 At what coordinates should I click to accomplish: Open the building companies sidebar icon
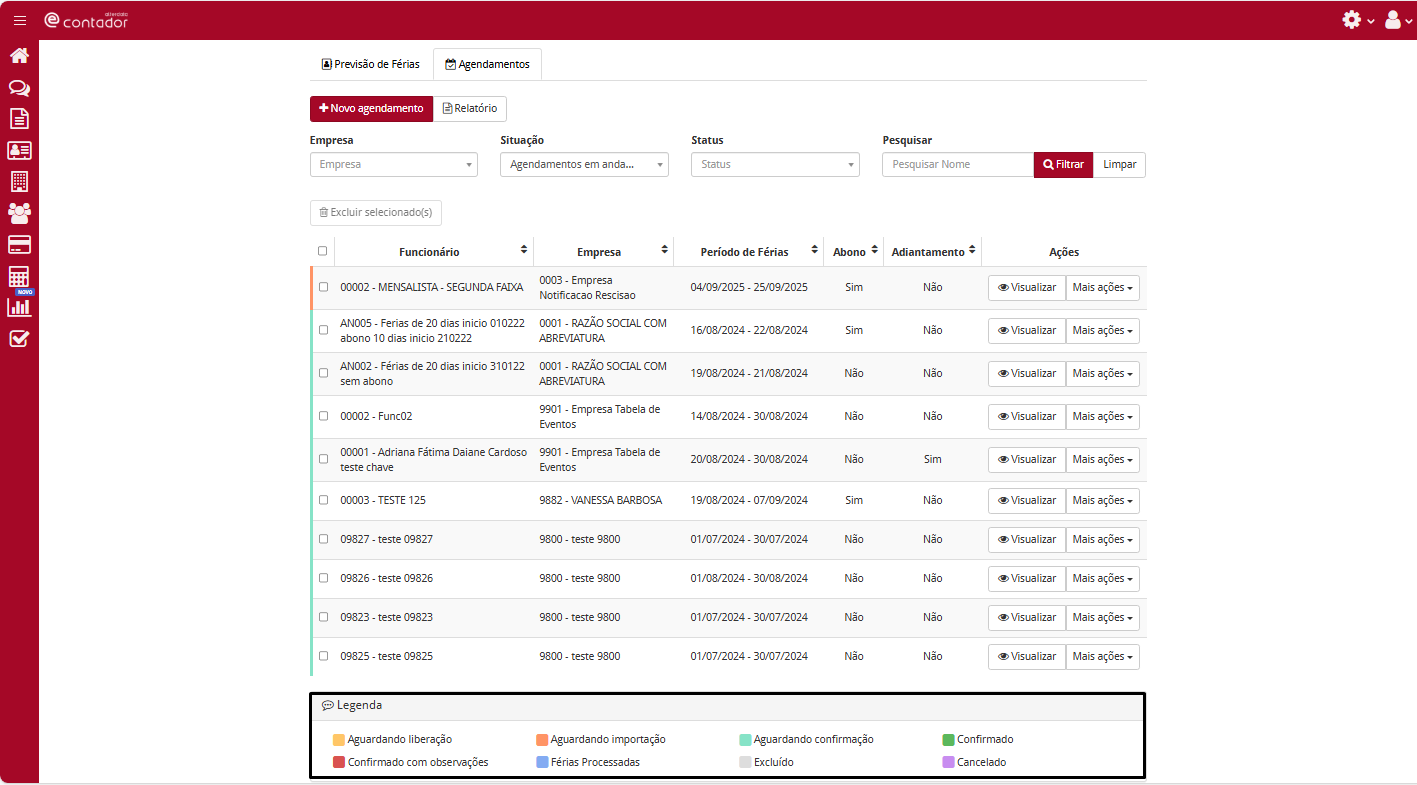19,182
